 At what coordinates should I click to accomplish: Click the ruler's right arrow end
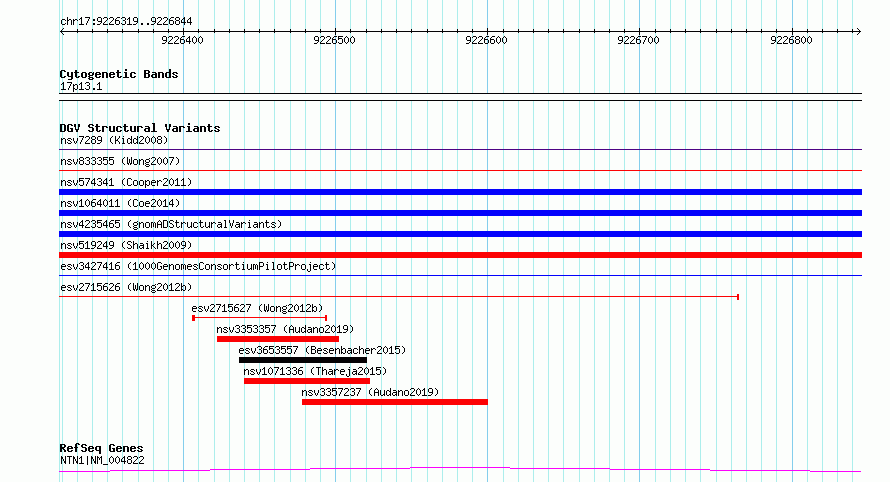[x=858, y=31]
